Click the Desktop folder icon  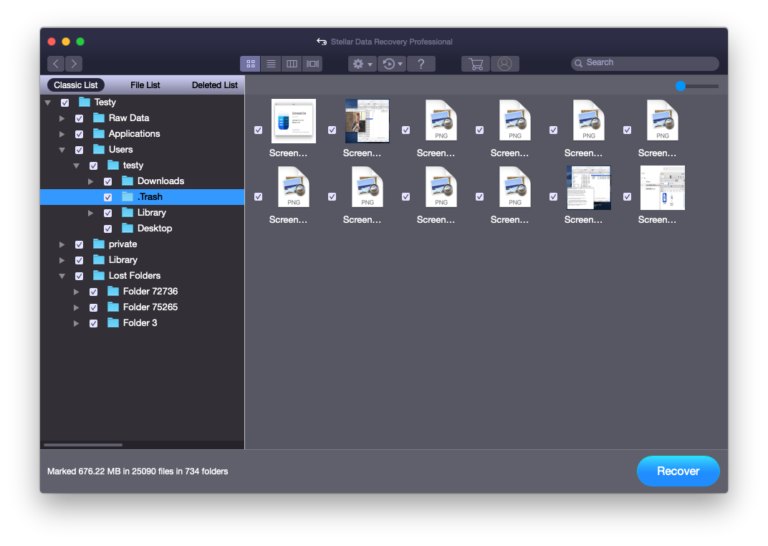point(127,228)
